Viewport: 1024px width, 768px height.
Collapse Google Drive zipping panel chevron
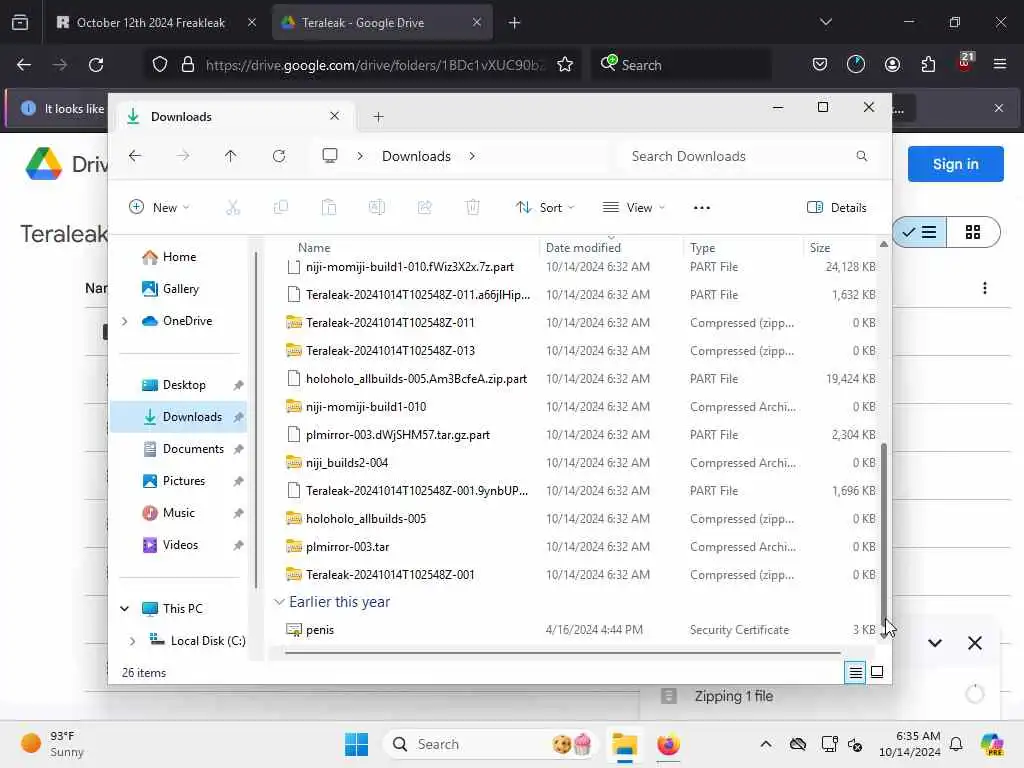pyautogui.click(x=935, y=643)
